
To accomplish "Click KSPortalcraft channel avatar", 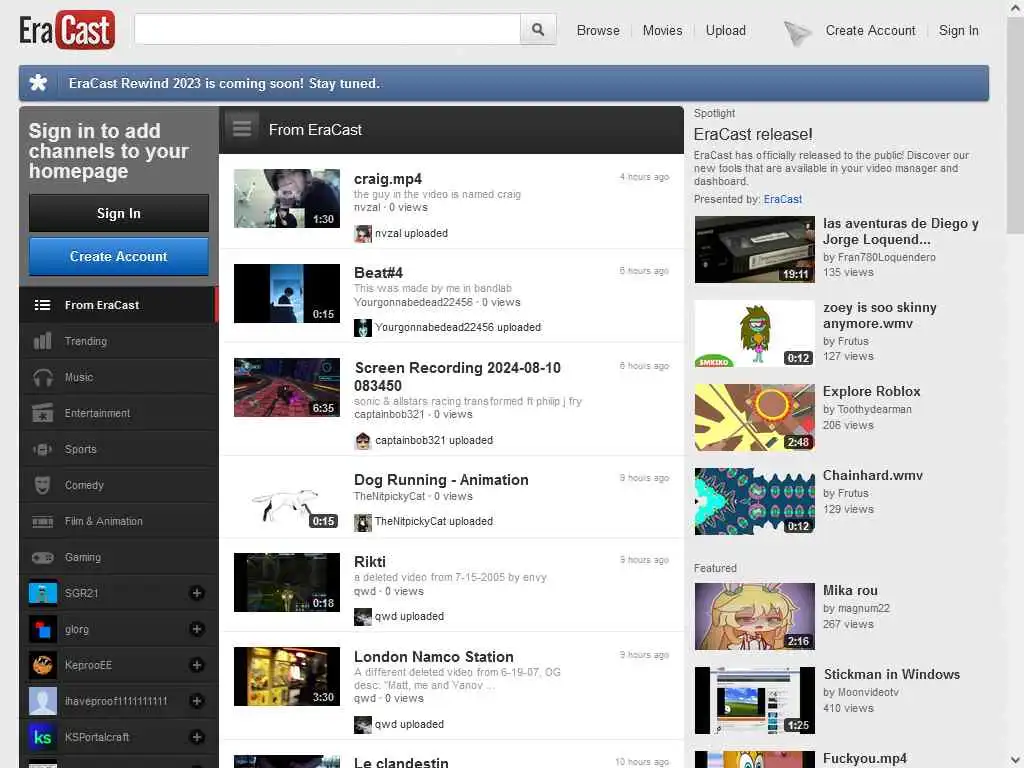I will 42,737.
